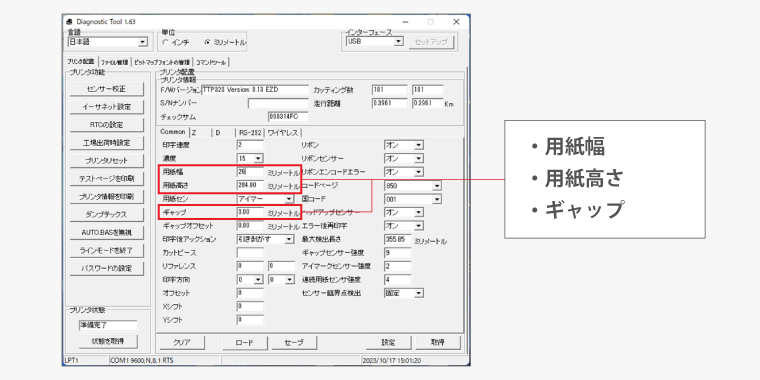Screen dimensions: 760x380
Task: Switch to the プリンタ配置 tab
Action: click(x=80, y=62)
